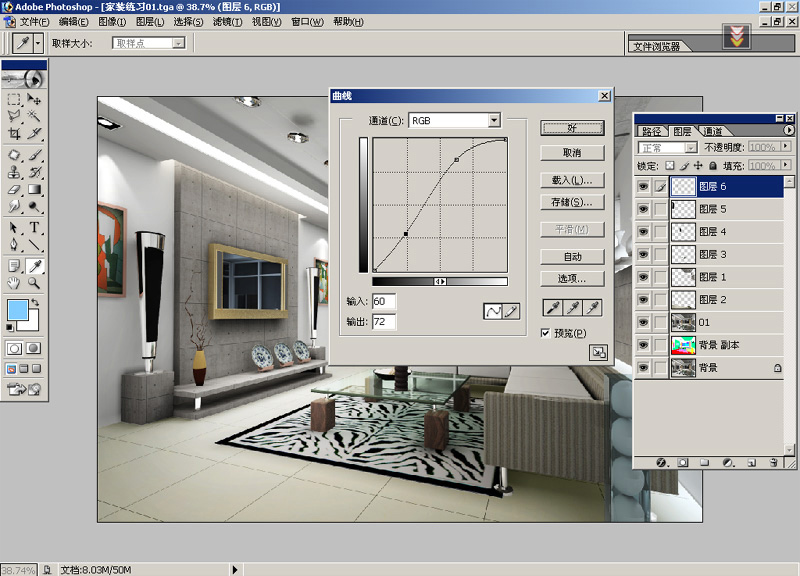The width and height of the screenshot is (800, 576).
Task: Select the Type (T) tool
Action: (x=35, y=228)
